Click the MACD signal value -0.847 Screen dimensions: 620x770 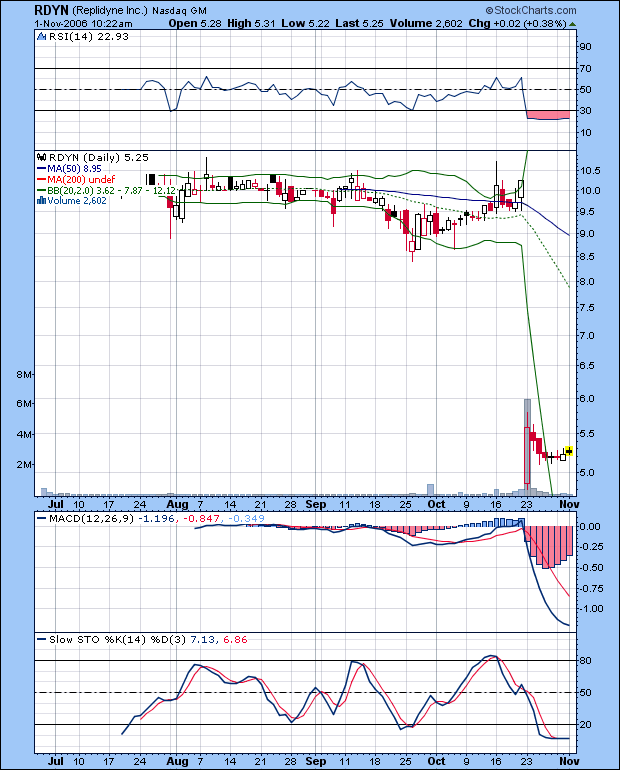[201, 519]
